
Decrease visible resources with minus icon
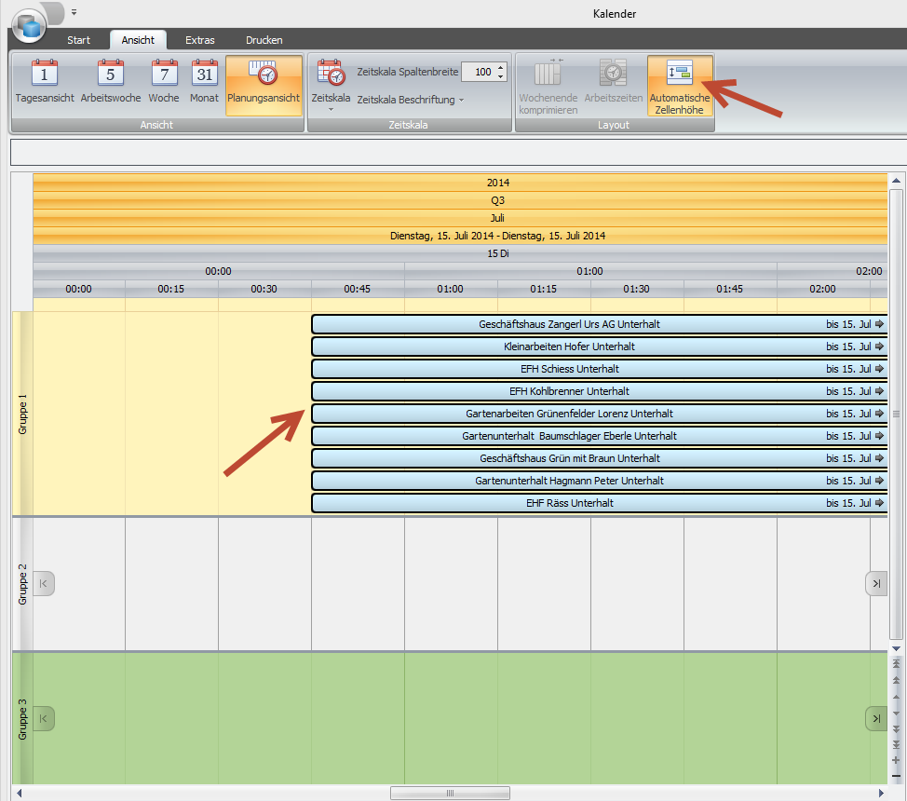(x=896, y=776)
